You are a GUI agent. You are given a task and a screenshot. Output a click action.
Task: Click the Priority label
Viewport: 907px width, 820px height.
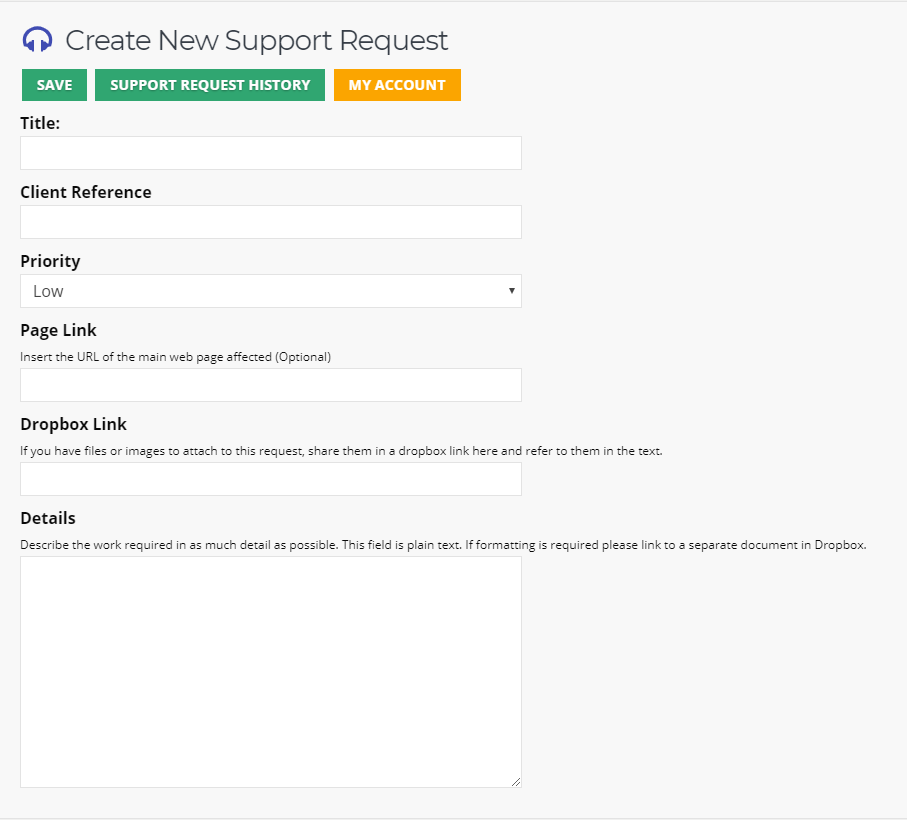point(50,261)
